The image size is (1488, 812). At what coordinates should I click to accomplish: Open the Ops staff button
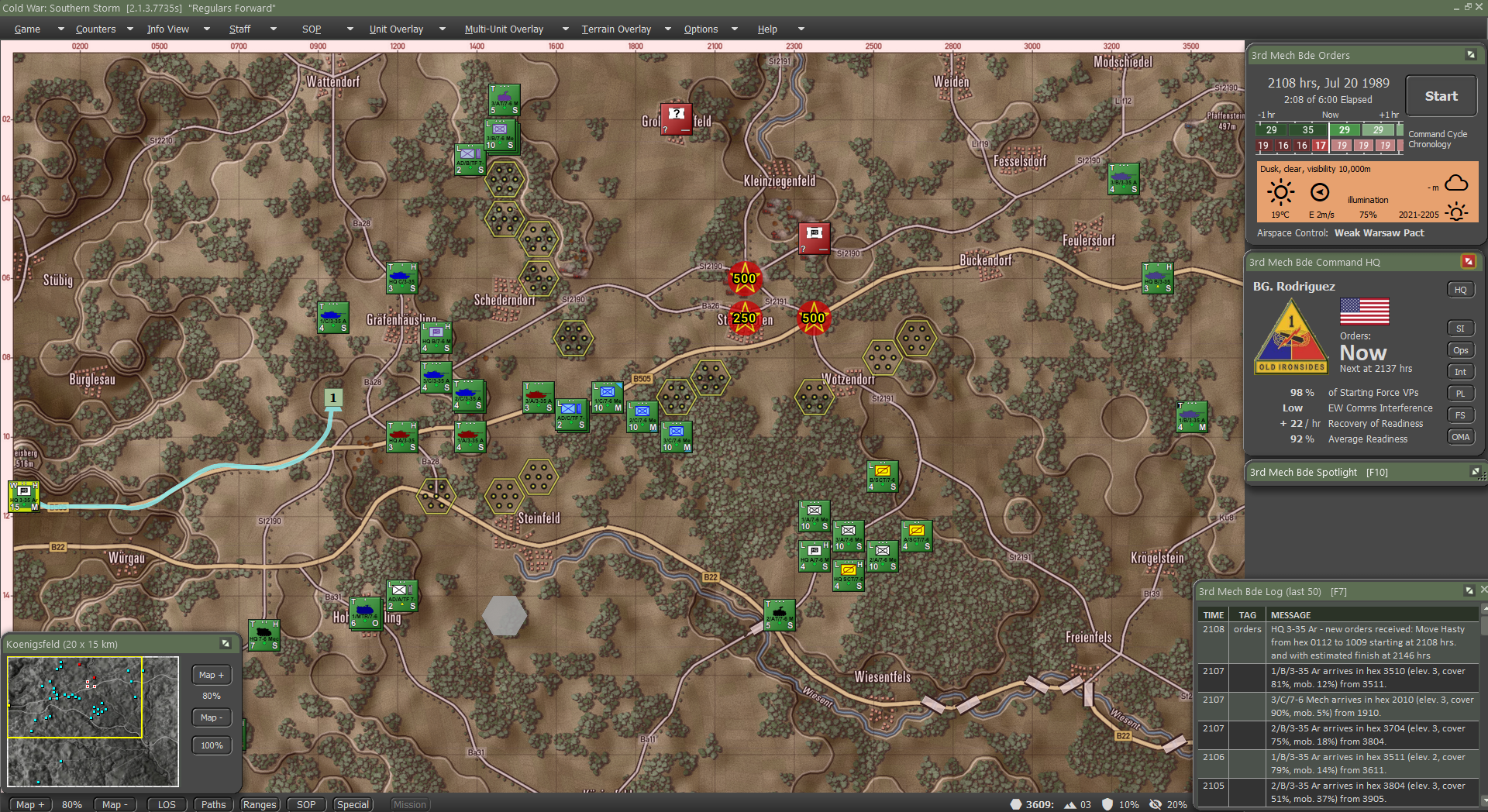1460,350
